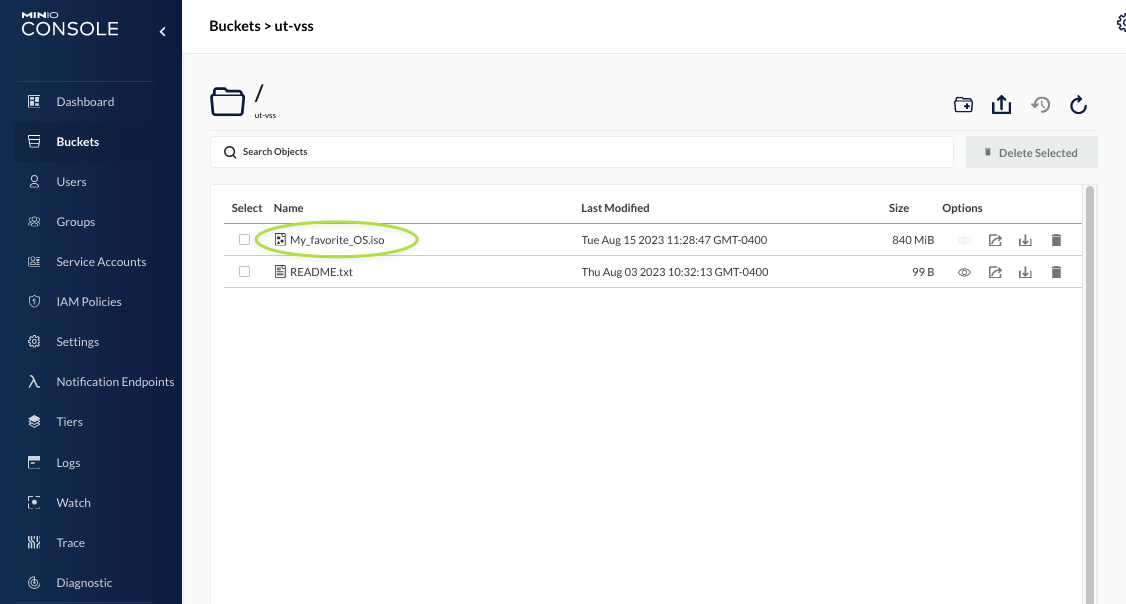Image resolution: width=1126 pixels, height=604 pixels.
Task: Go to IAM Policies page
Action: click(x=89, y=302)
